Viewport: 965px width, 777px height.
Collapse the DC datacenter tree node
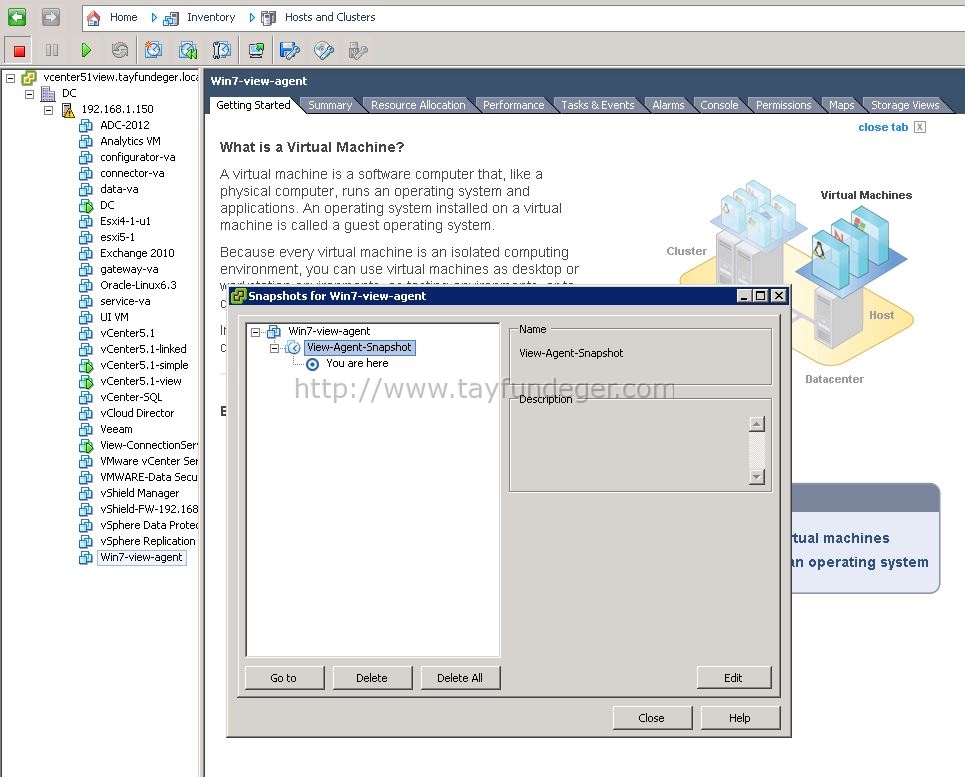pos(30,94)
